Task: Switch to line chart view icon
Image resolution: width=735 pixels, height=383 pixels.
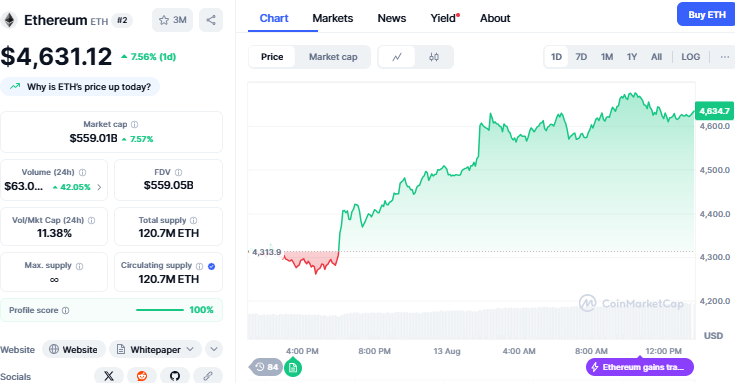Action: [x=397, y=57]
